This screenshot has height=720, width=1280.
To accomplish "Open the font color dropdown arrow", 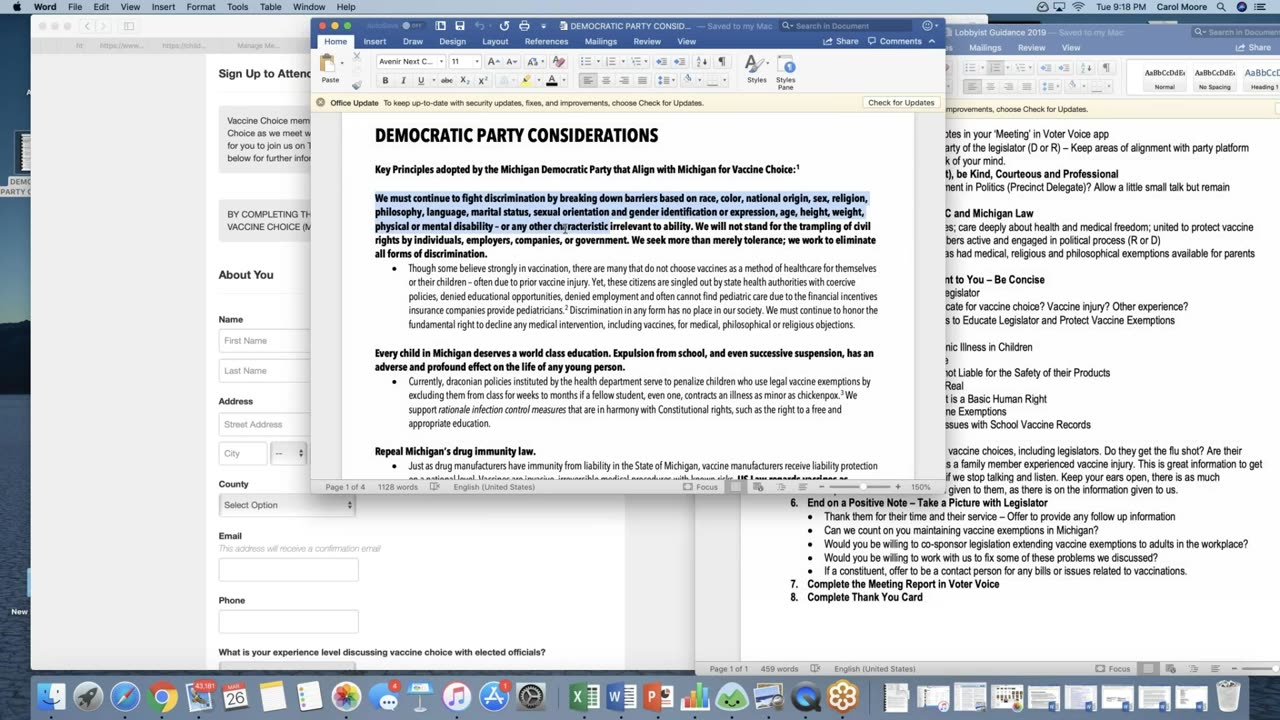I will click(x=563, y=80).
